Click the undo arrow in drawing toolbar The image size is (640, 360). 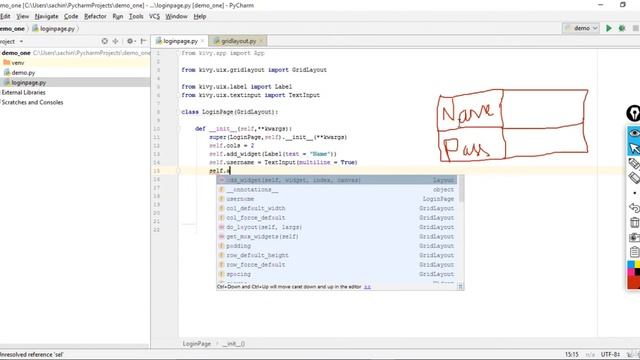634,208
